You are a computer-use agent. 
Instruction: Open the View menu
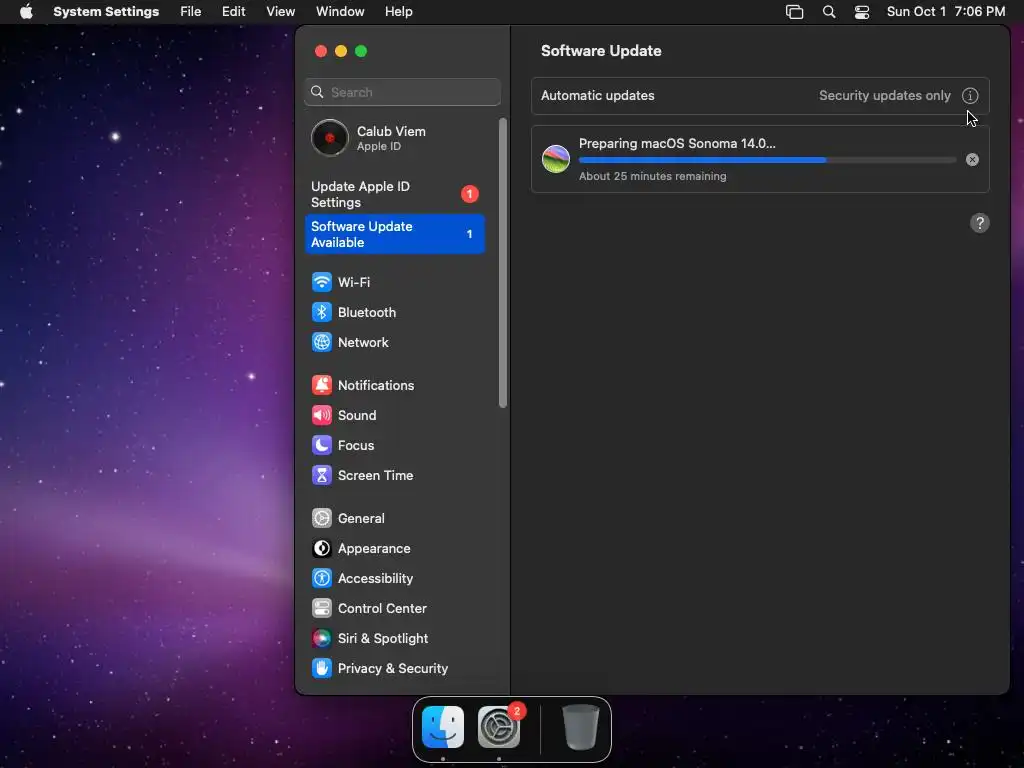click(x=280, y=12)
